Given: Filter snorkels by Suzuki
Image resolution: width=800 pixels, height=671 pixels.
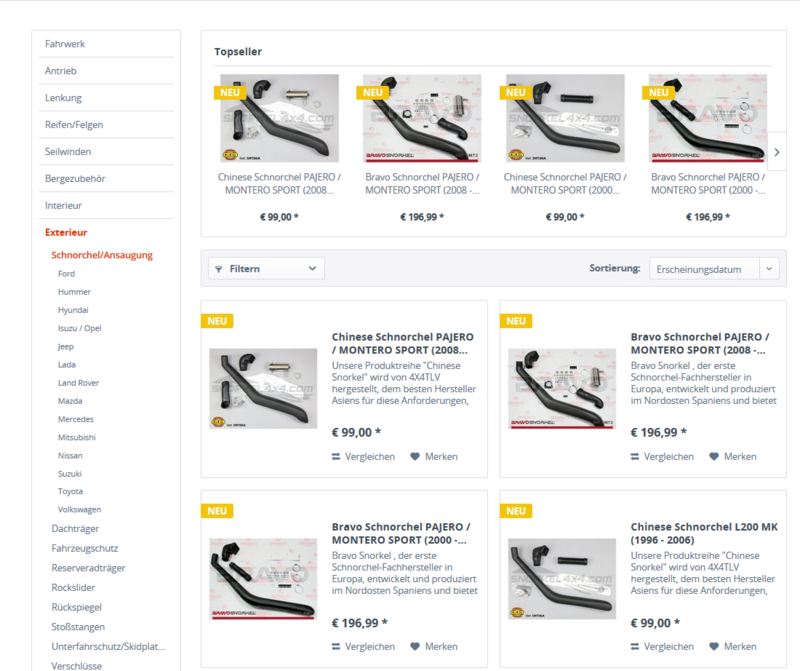Looking at the screenshot, I should click(70, 474).
